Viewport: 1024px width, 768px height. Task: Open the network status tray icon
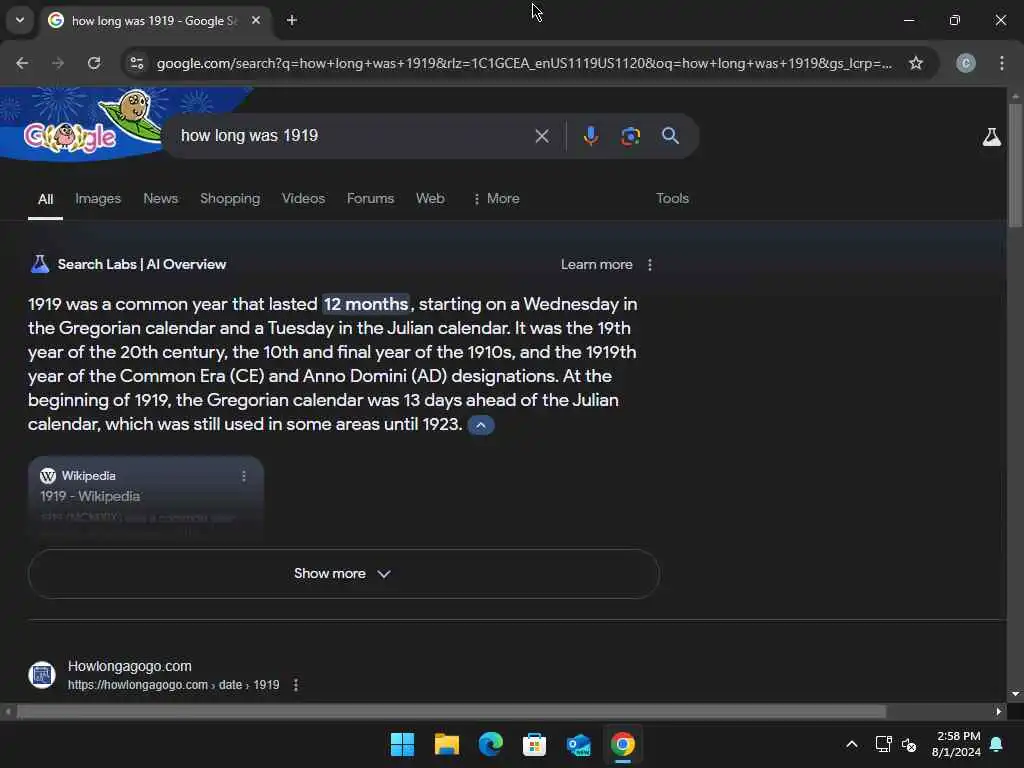tap(883, 744)
